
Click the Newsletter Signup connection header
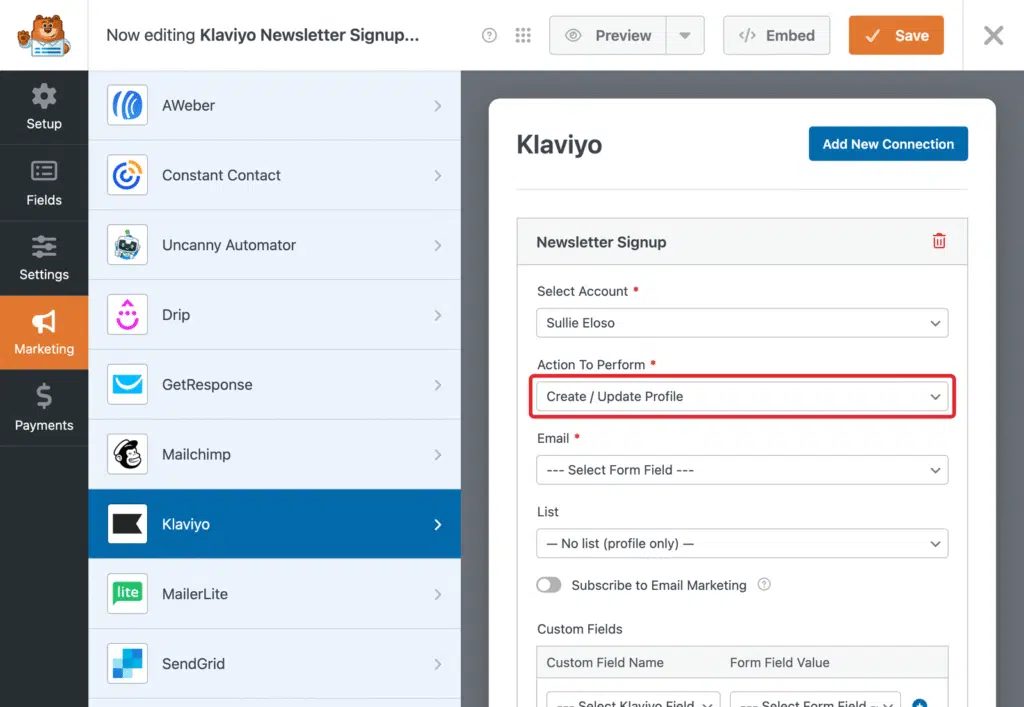(x=742, y=242)
